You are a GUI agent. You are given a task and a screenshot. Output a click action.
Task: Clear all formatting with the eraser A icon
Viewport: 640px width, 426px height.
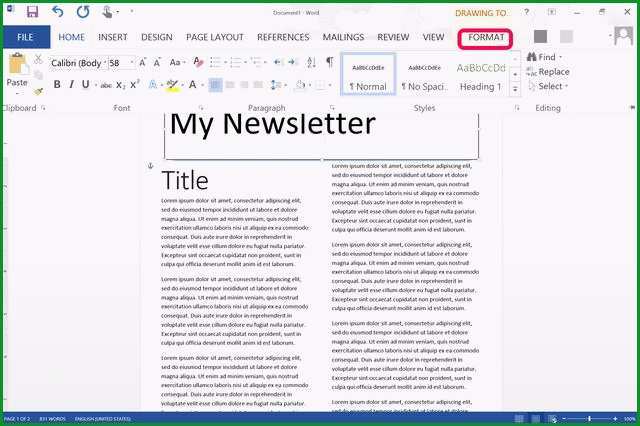198,62
